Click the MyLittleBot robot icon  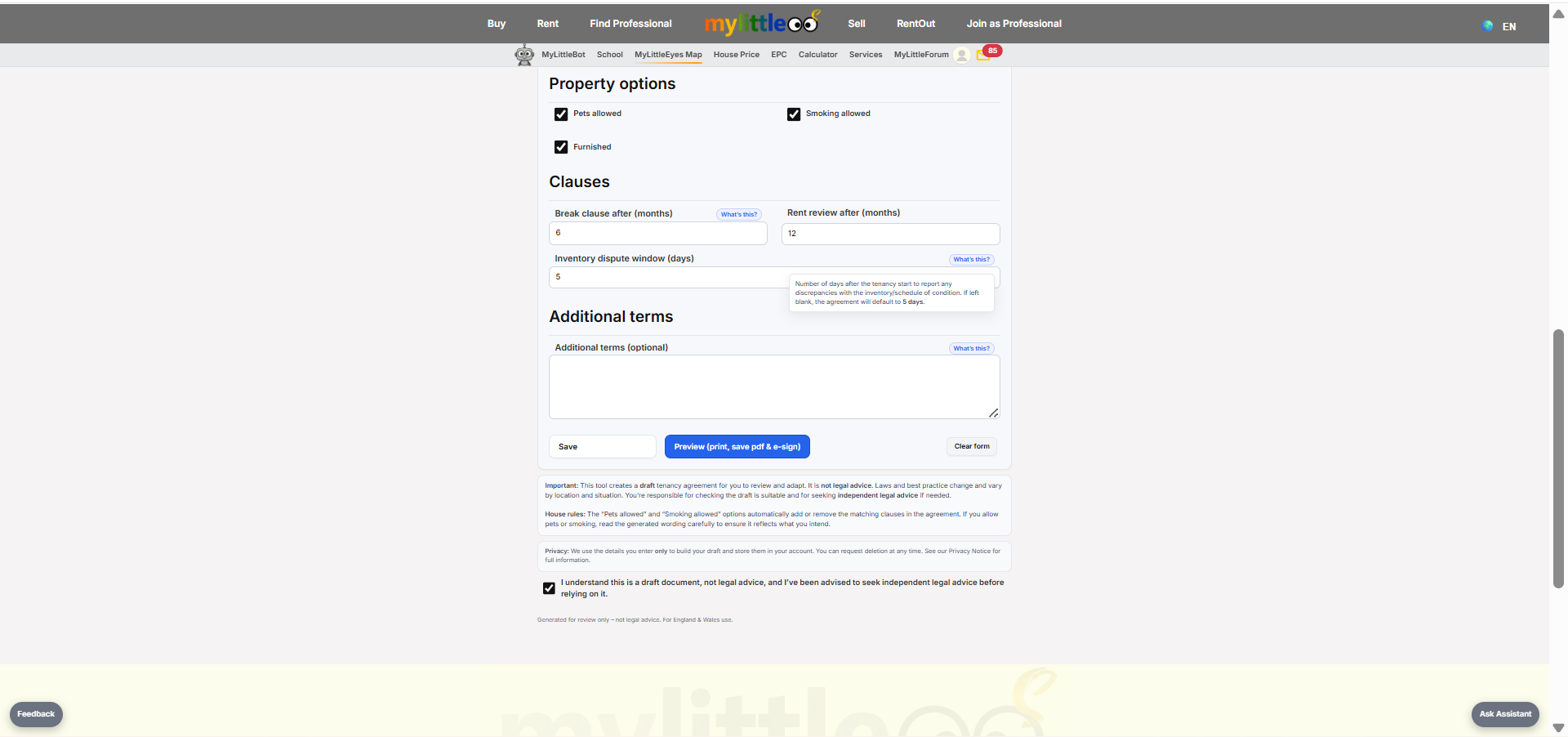tap(523, 55)
